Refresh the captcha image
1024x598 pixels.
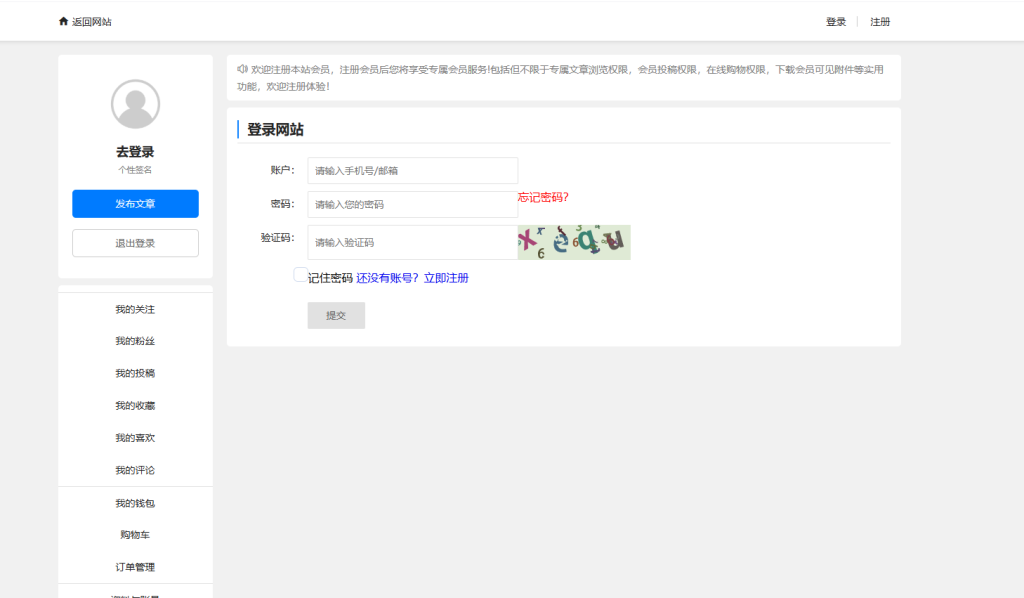tap(574, 242)
